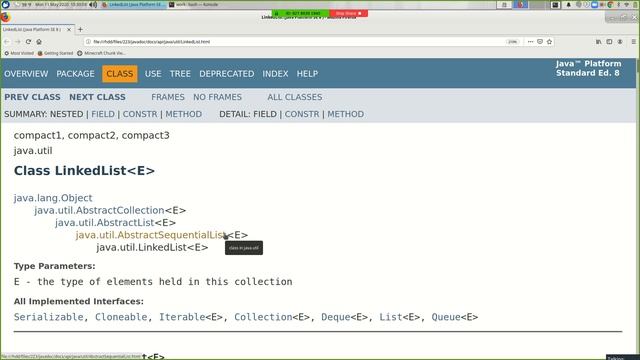Bookmark this page with the star icon
640x360 pixels.
click(x=549, y=42)
